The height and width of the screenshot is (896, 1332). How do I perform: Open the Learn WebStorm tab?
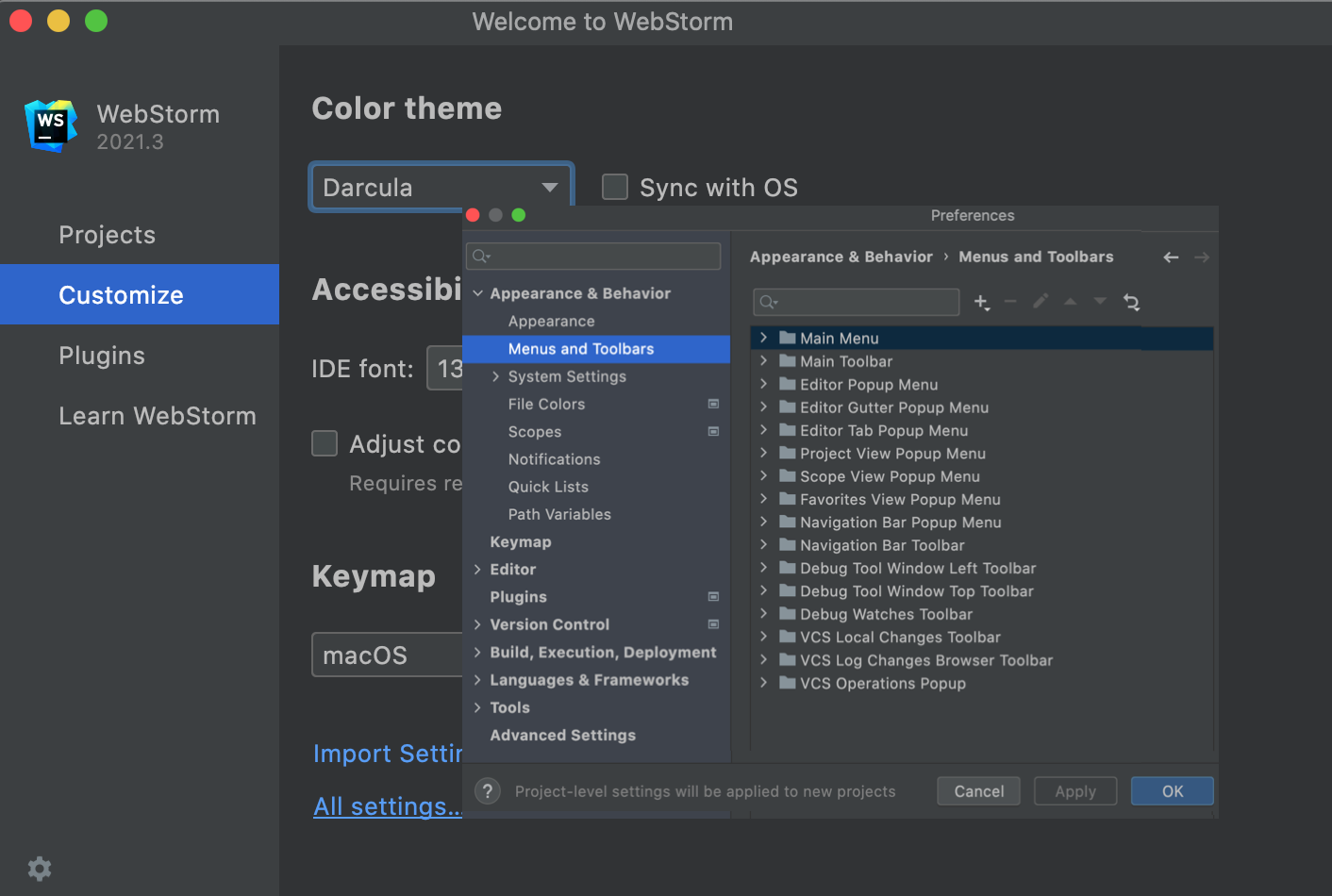[x=140, y=416]
